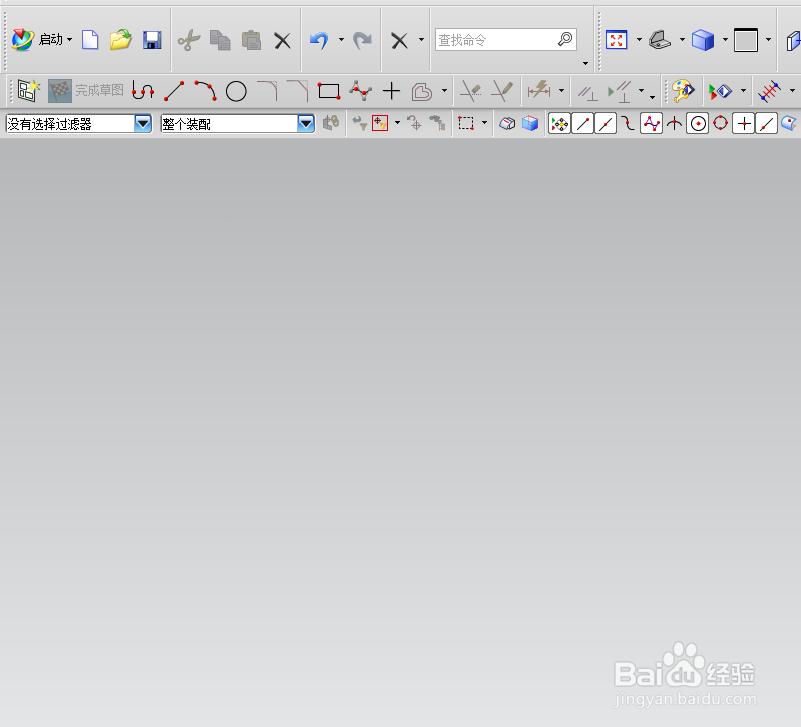Expand the rendering style dropdown arrow

coord(725,39)
